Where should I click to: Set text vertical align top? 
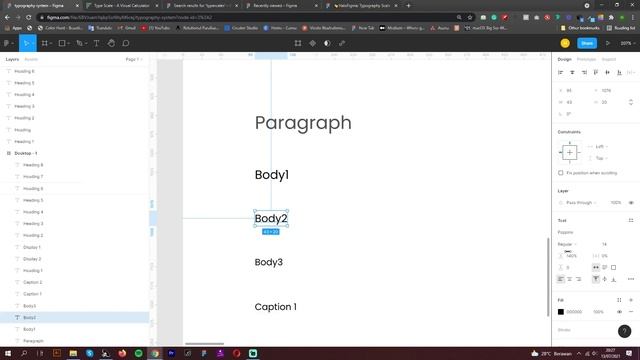pos(596,279)
